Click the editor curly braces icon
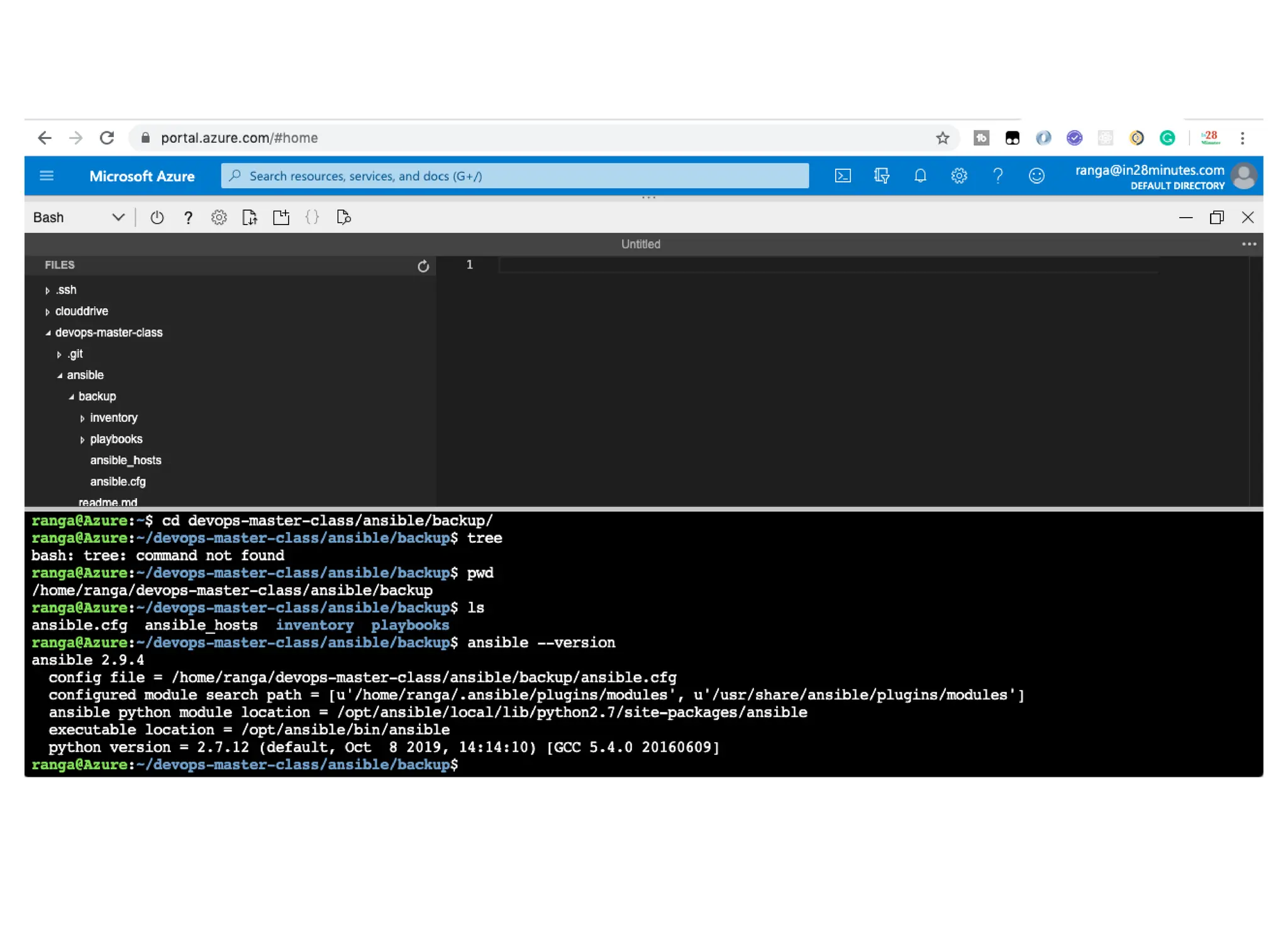The width and height of the screenshot is (1288, 939). point(312,218)
